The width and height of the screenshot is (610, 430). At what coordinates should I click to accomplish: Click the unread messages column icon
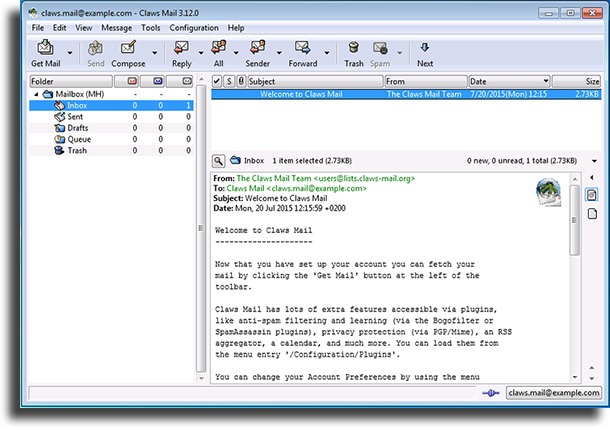pos(158,81)
